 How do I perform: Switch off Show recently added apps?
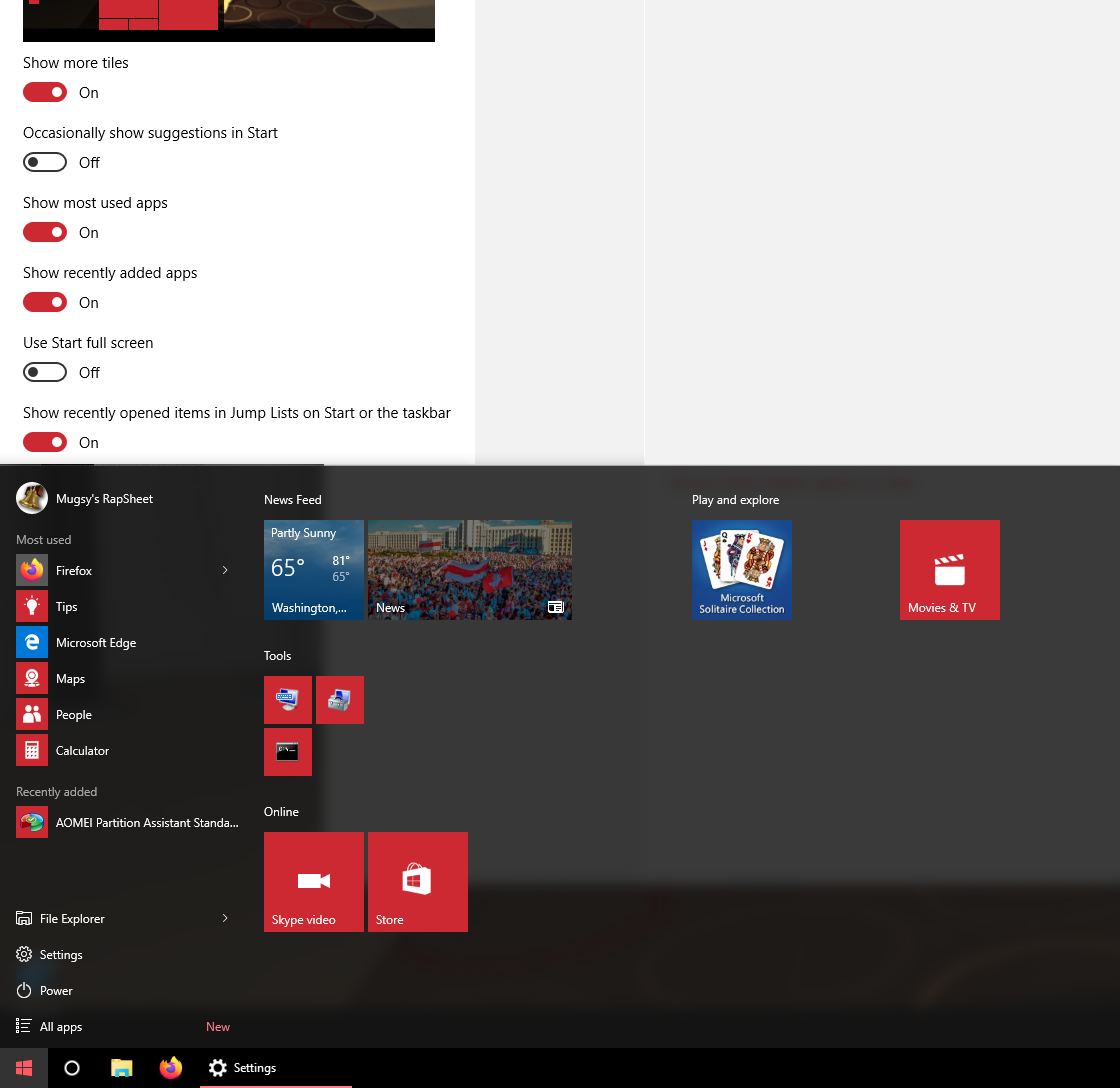coord(45,302)
